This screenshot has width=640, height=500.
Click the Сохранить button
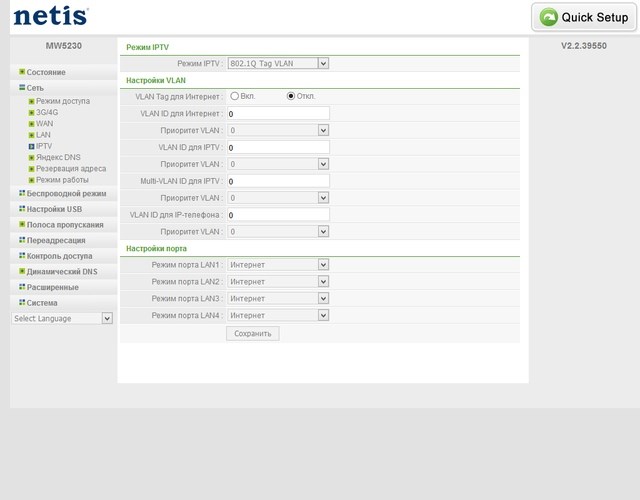[253, 333]
